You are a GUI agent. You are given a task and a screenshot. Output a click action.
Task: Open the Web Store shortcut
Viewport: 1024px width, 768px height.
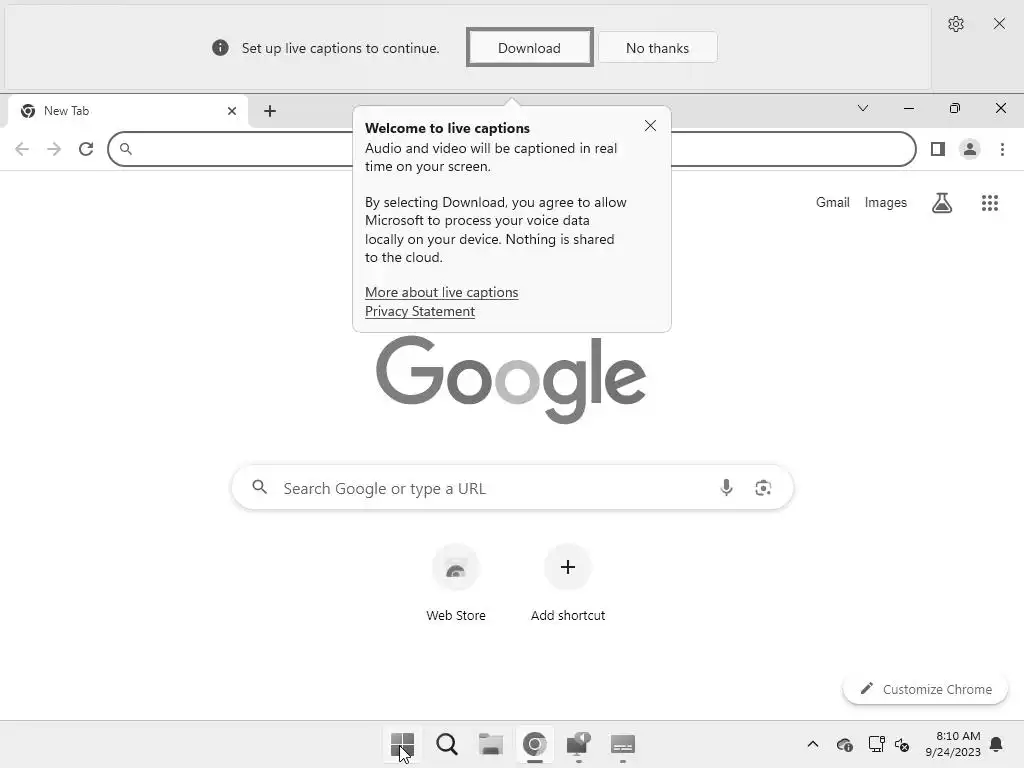click(x=456, y=583)
